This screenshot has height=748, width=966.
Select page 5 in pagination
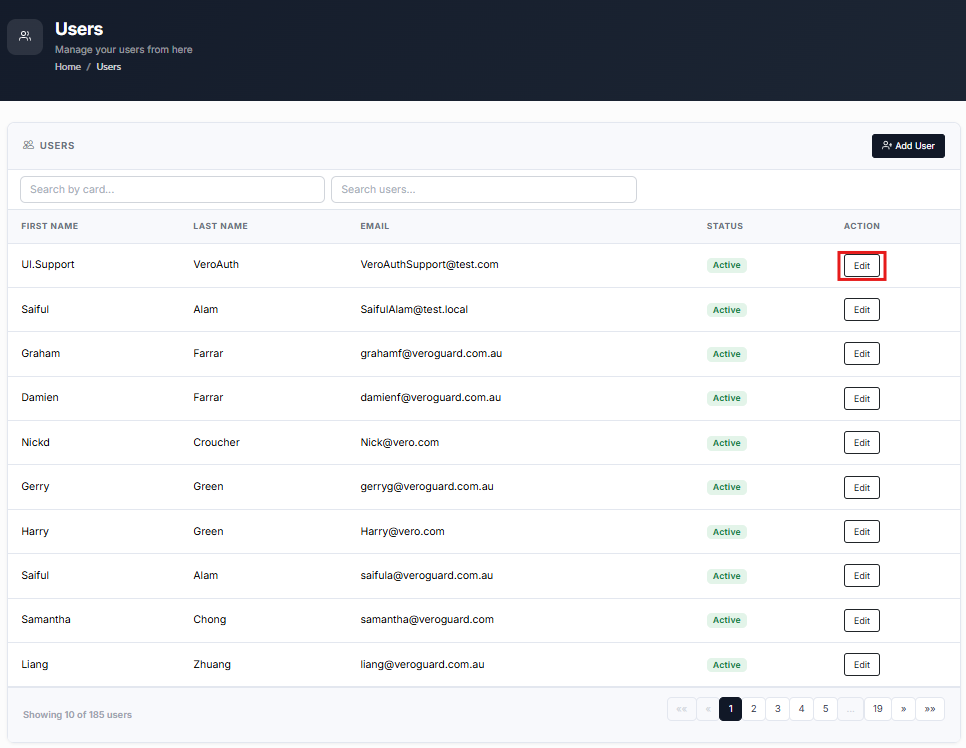tap(826, 709)
